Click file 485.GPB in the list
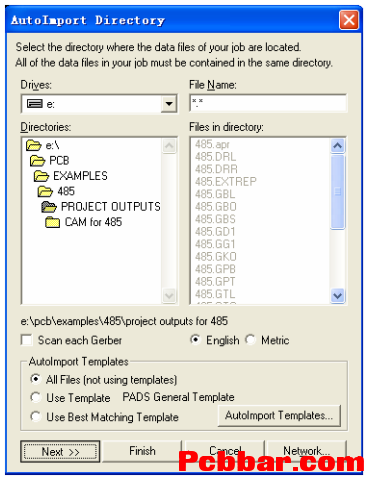Image resolution: width=367 pixels, height=477 pixels. point(215,269)
